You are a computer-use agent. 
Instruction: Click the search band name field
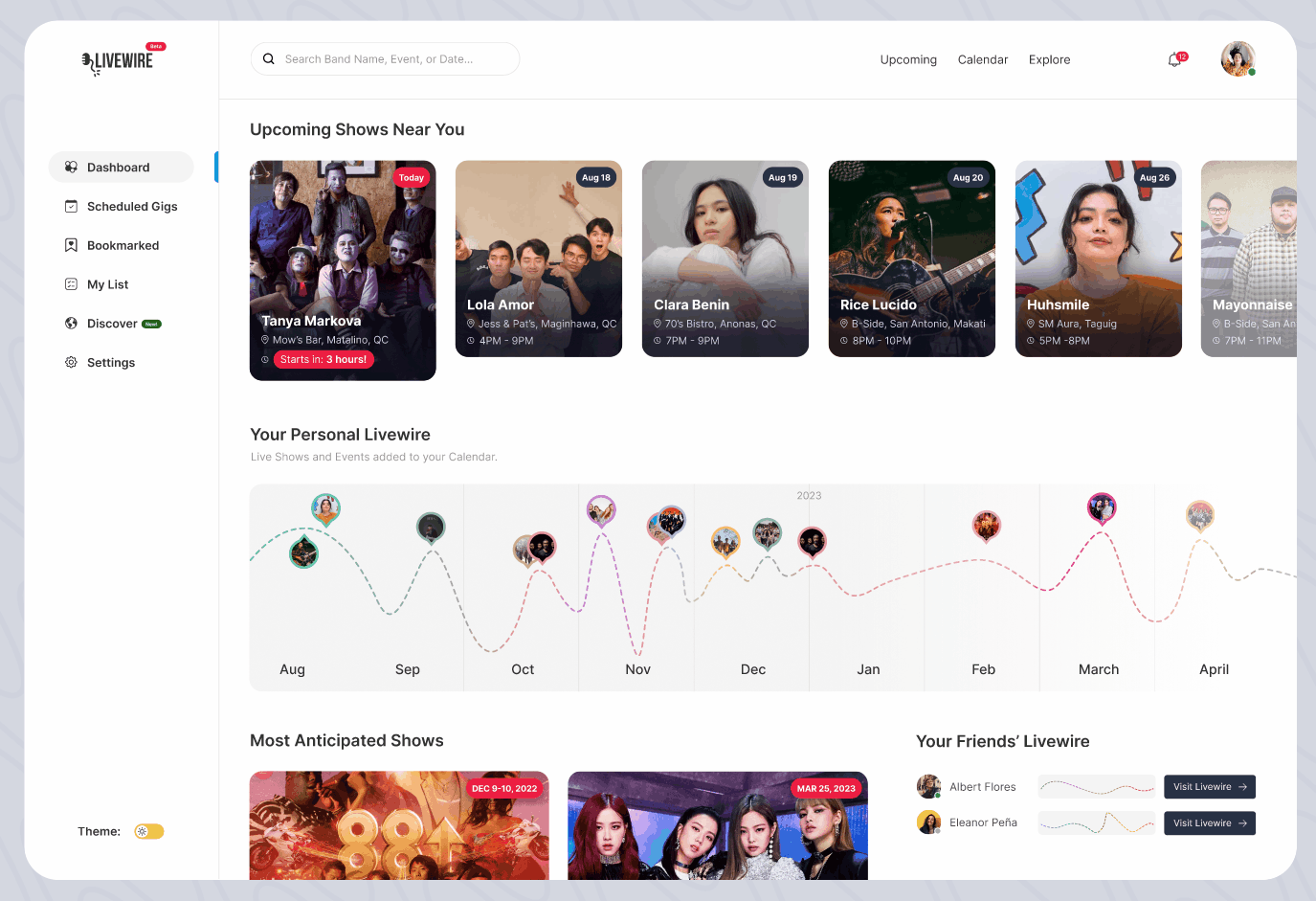tap(385, 58)
